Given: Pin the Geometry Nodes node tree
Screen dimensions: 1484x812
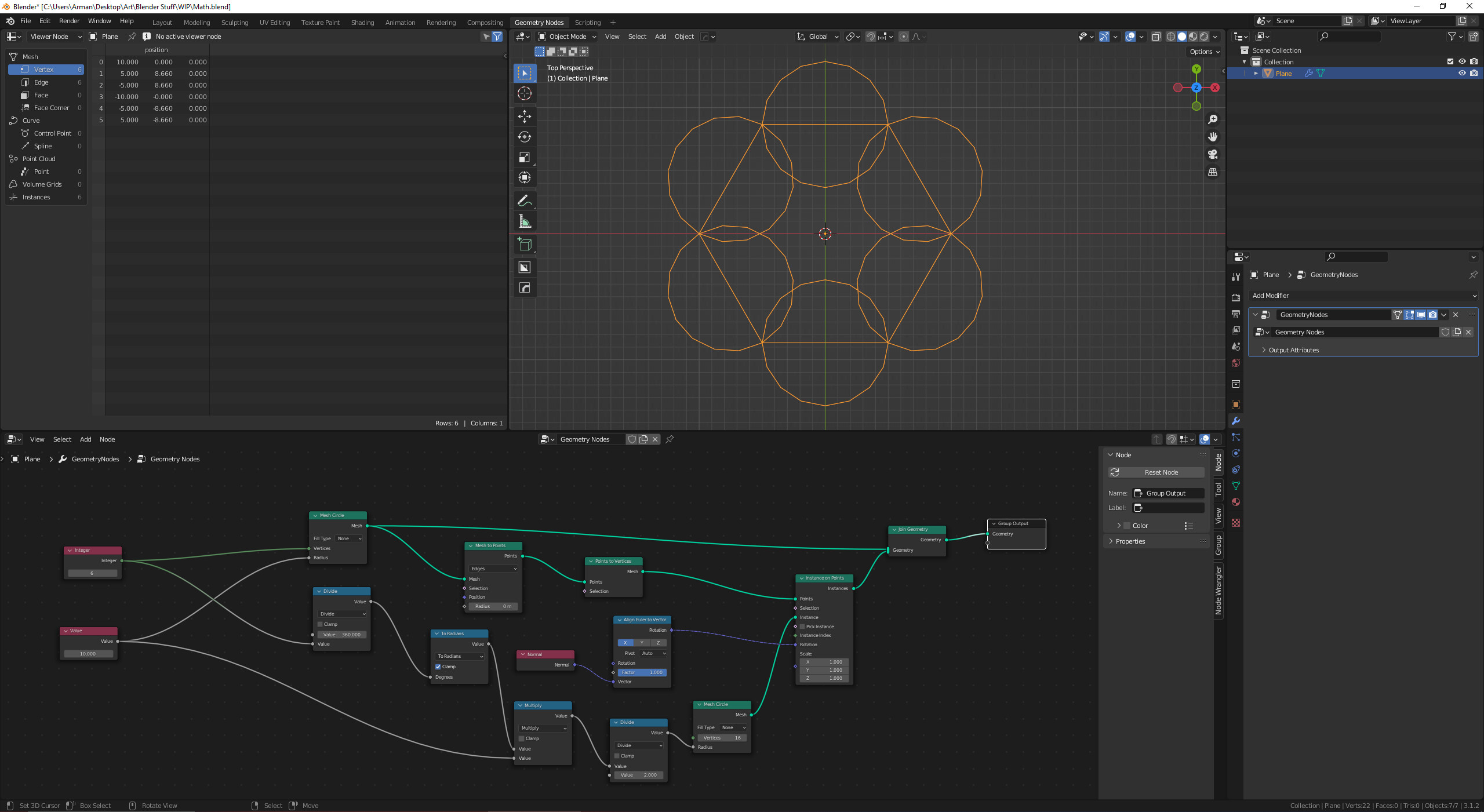Looking at the screenshot, I should pyautogui.click(x=670, y=439).
